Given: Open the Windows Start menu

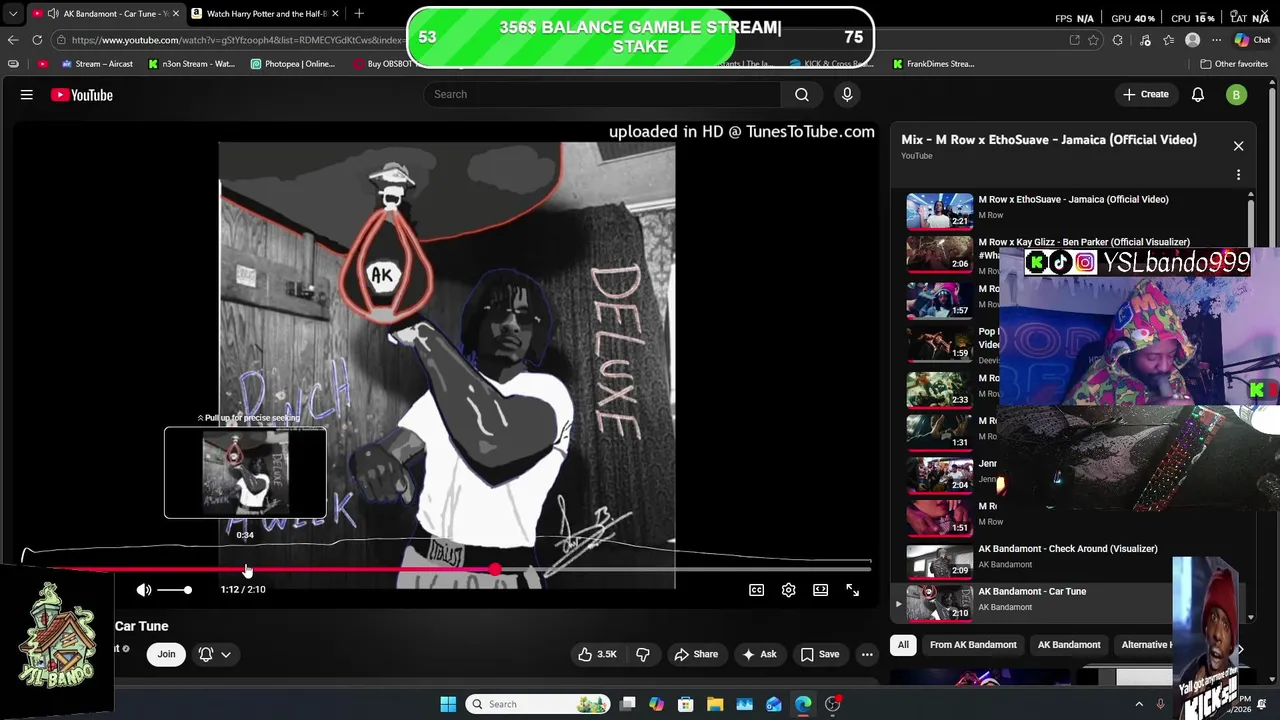Looking at the screenshot, I should [x=448, y=704].
